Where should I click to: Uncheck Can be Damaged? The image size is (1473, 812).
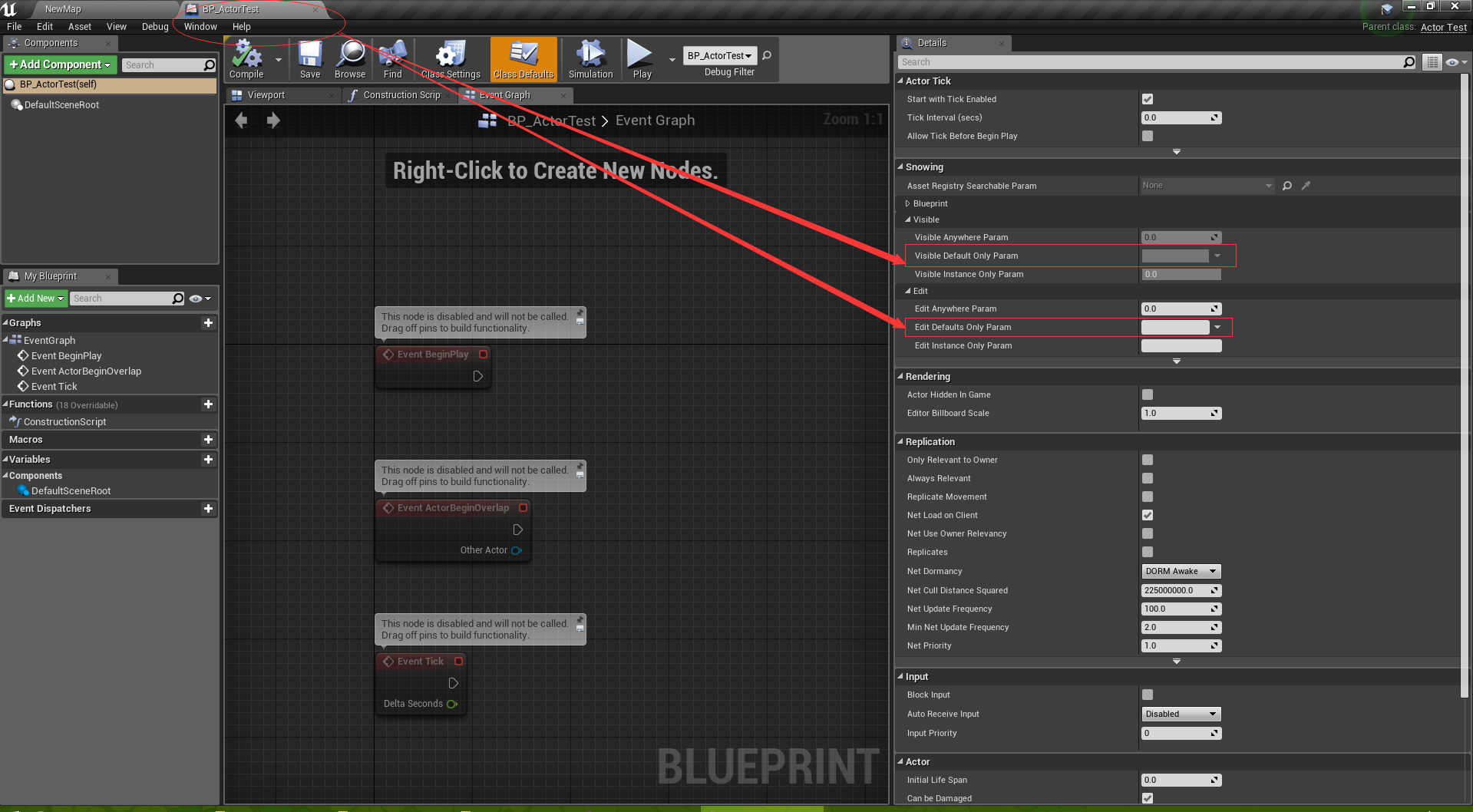[1147, 798]
